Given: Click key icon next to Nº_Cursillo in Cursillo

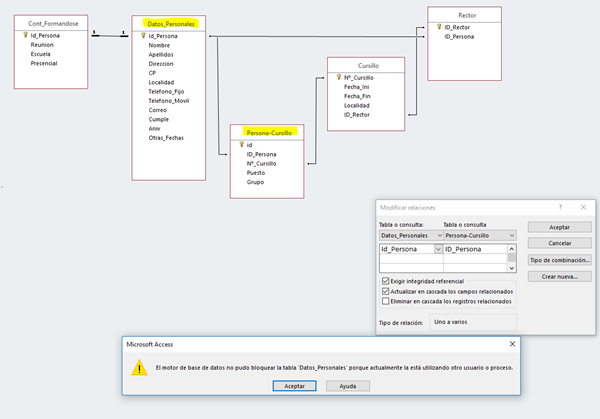Looking at the screenshot, I should tap(339, 77).
